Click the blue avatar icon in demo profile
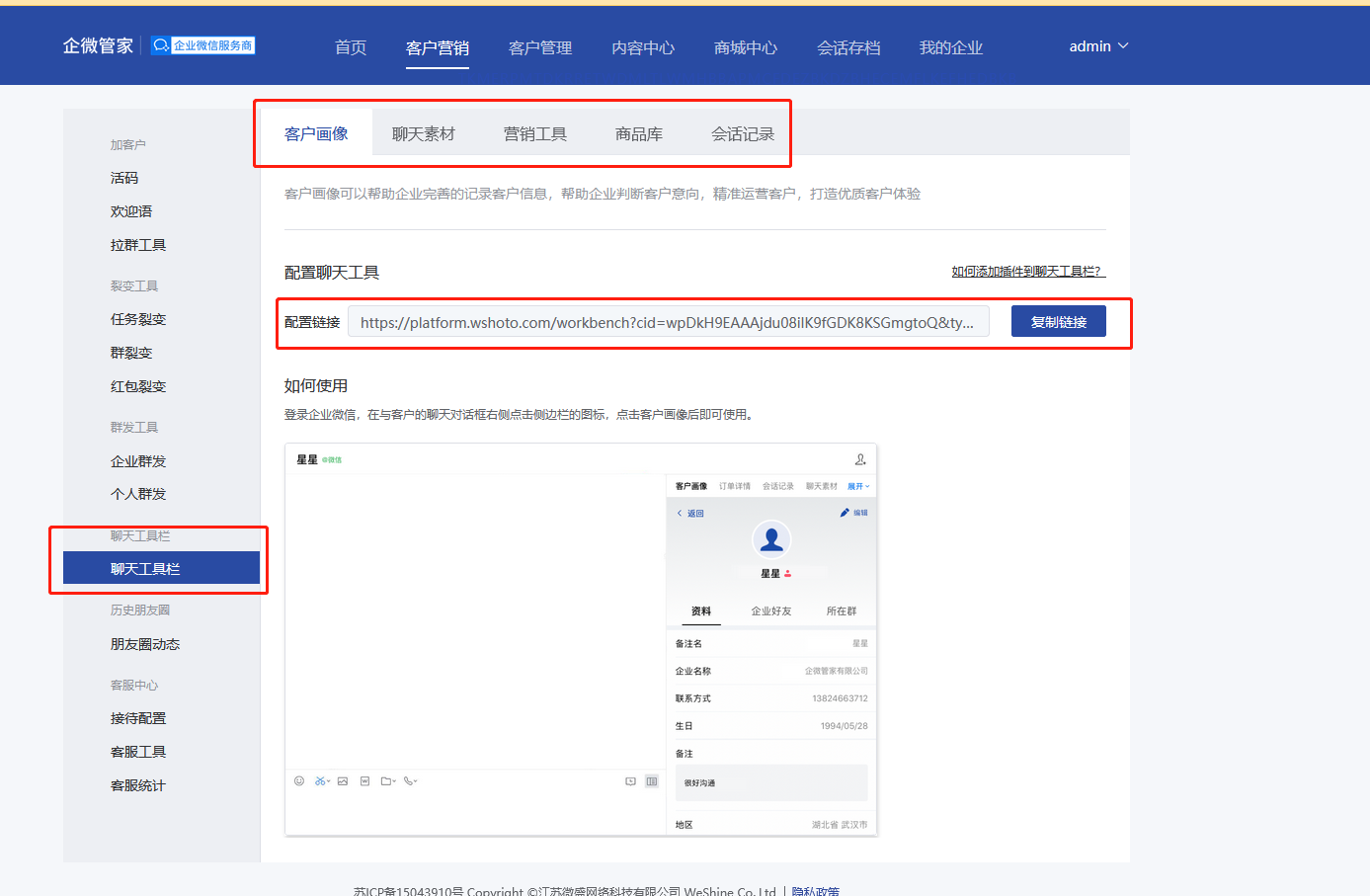Image resolution: width=1370 pixels, height=896 pixels. point(771,539)
